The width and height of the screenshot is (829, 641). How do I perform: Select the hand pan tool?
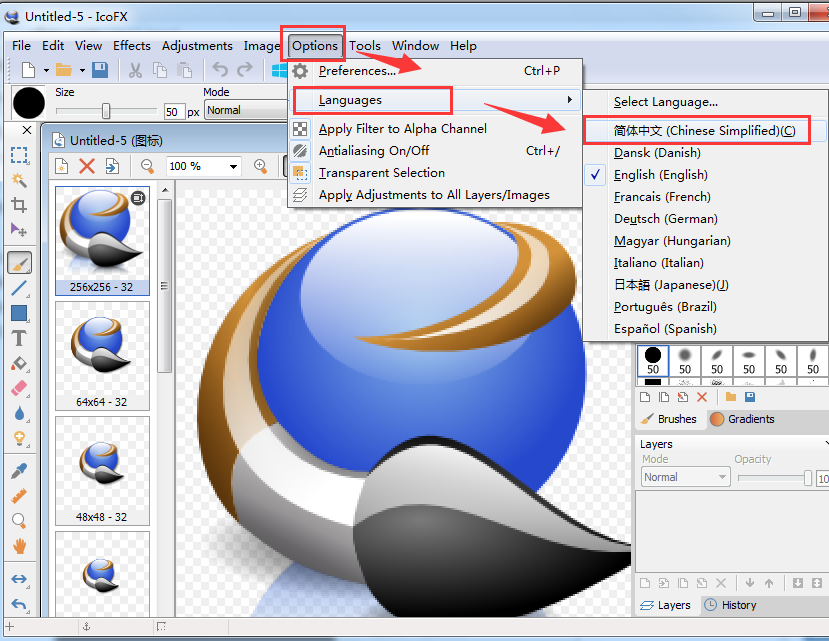tap(19, 546)
